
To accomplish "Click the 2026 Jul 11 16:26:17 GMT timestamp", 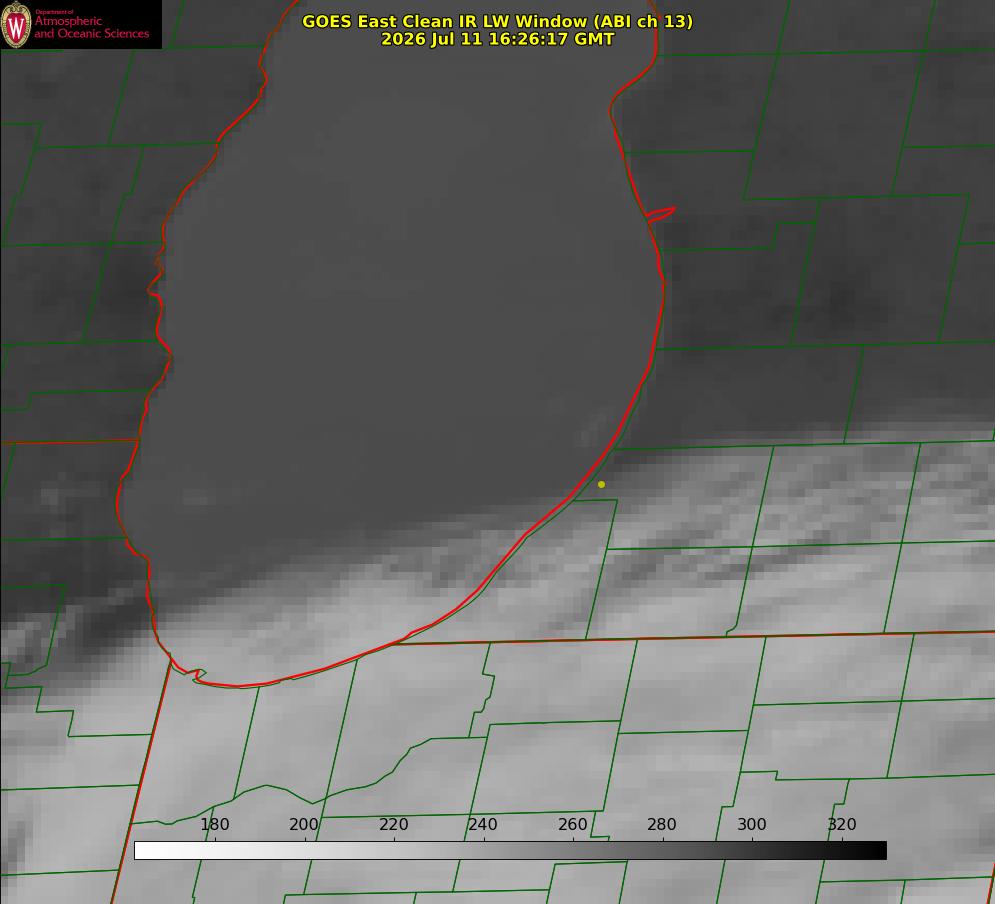I will pyautogui.click(x=498, y=39).
